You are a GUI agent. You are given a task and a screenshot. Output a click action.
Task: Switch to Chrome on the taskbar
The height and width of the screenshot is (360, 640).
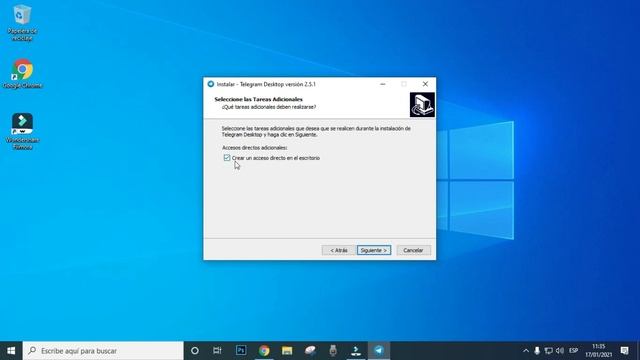[x=264, y=351]
